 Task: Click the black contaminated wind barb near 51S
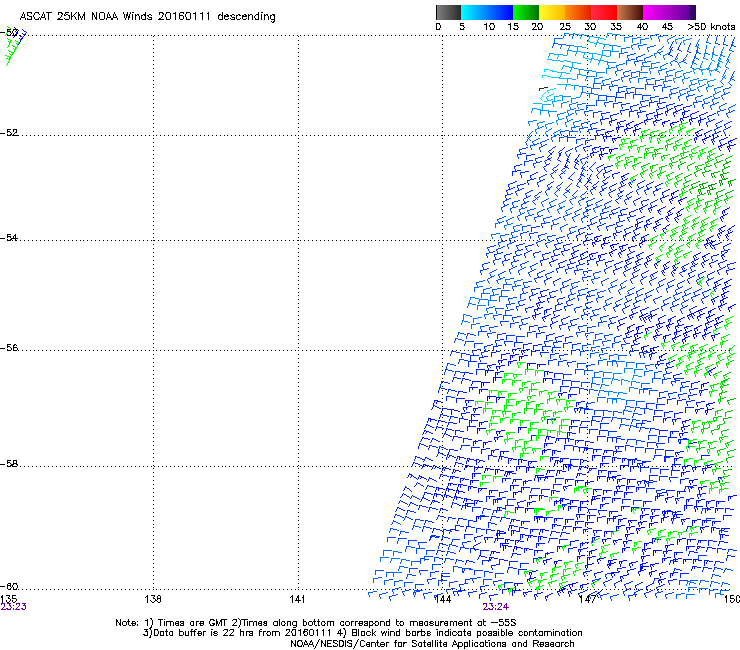coord(544,88)
